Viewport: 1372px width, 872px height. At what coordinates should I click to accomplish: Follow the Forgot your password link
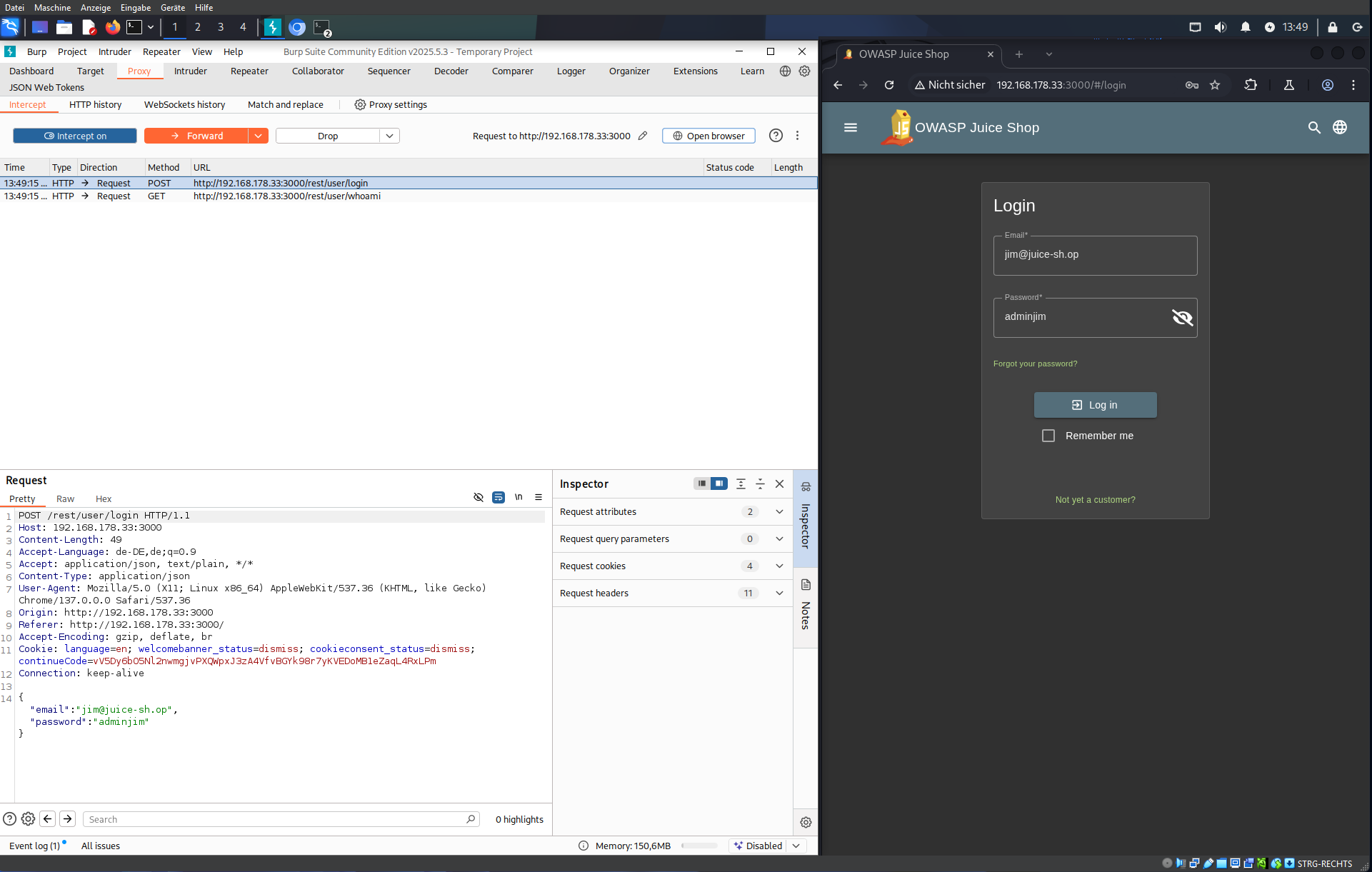point(1035,364)
